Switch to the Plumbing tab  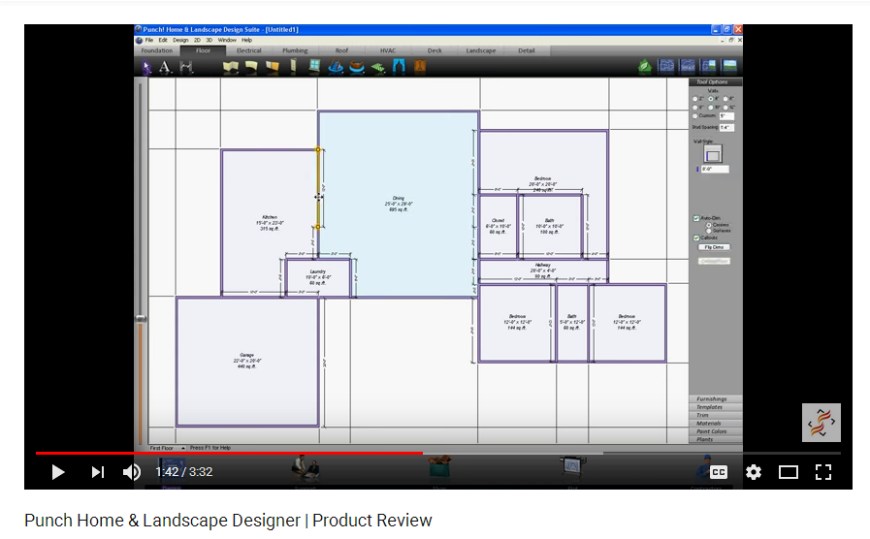[295, 51]
